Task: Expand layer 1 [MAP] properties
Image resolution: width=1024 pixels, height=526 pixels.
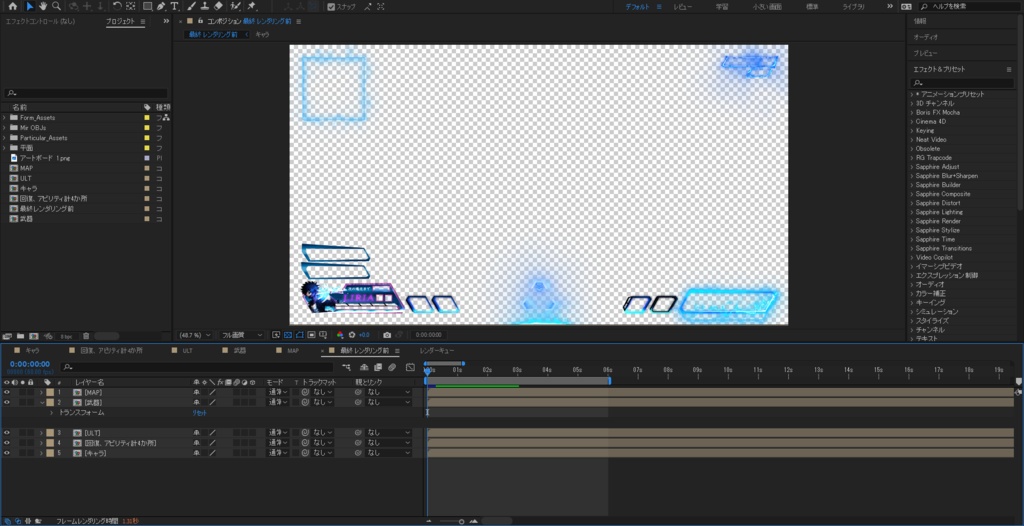Action: coord(41,392)
